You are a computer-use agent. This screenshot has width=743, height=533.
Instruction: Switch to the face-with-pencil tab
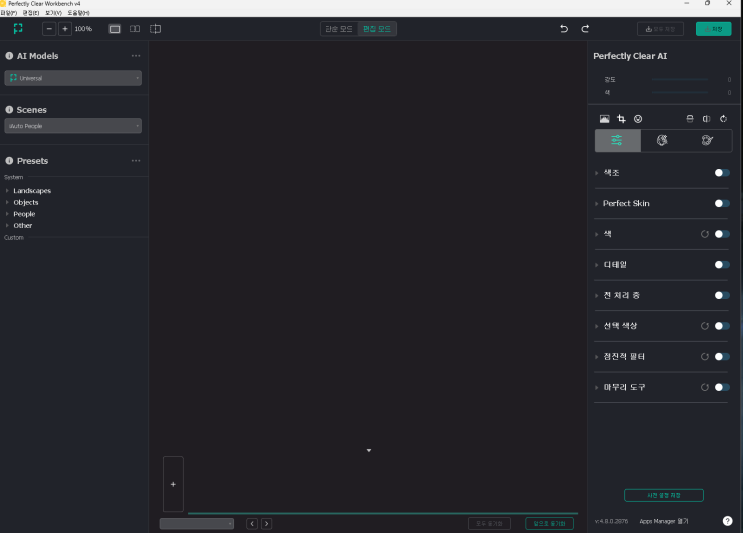(707, 140)
